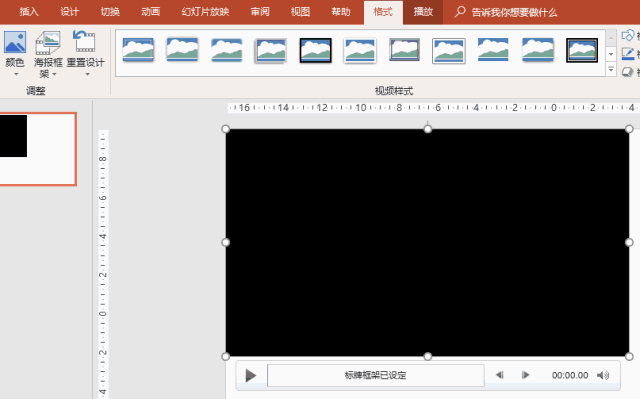Step forward one frame in video controls
This screenshot has width=640, height=399.
pos(525,375)
